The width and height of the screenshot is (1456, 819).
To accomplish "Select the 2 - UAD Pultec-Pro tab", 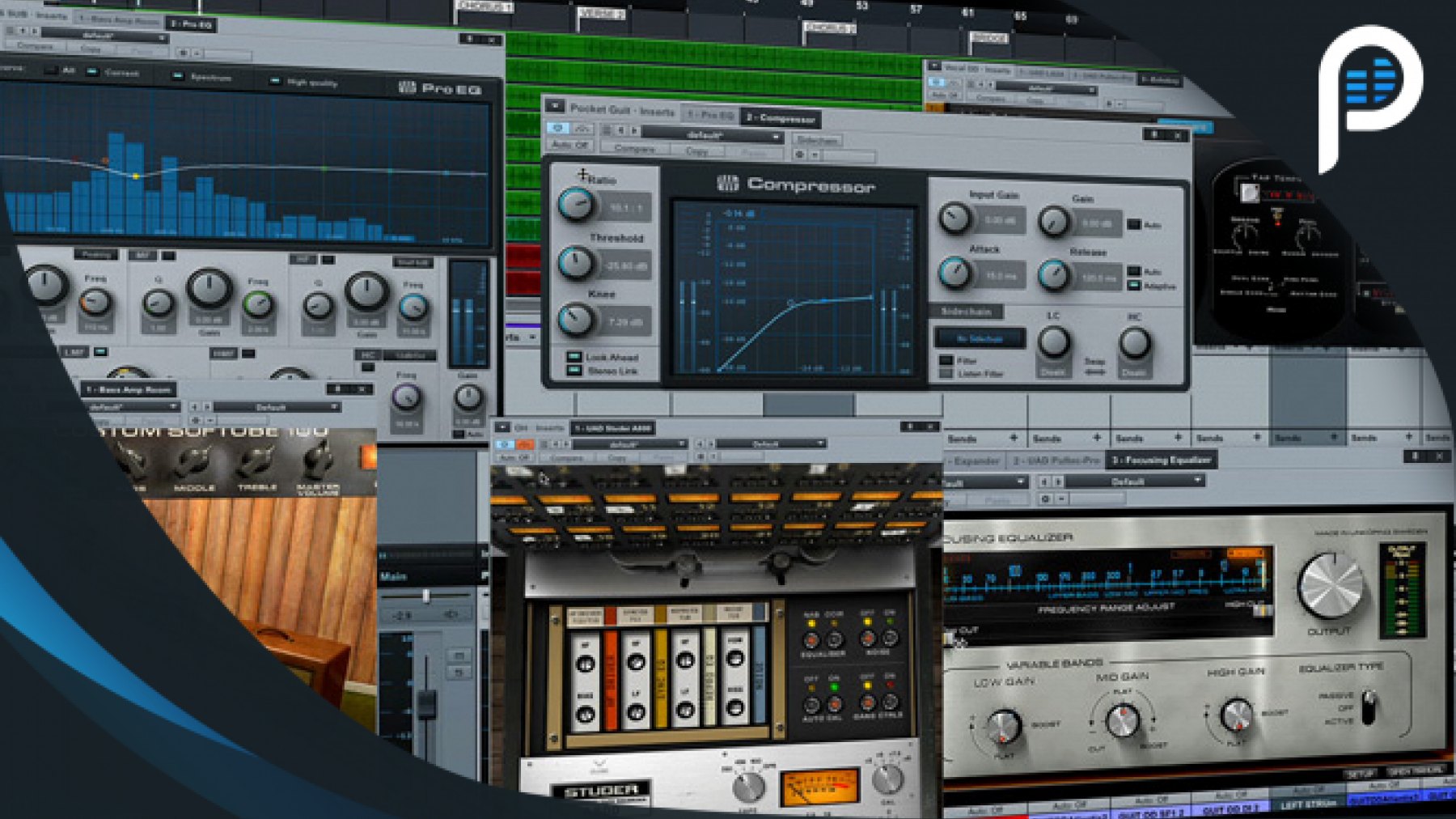I will 1056,460.
